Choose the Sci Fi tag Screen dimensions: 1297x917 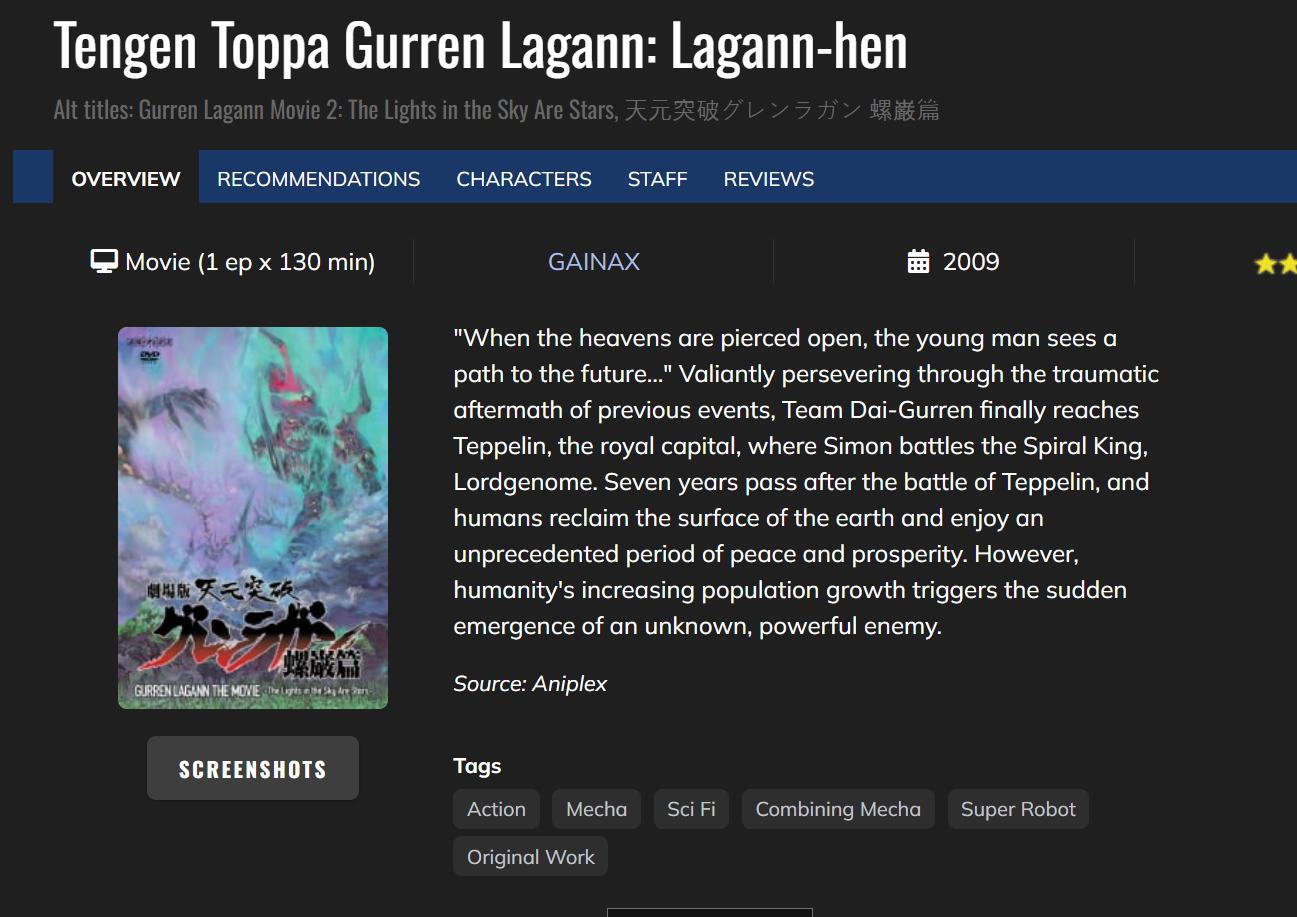point(691,809)
